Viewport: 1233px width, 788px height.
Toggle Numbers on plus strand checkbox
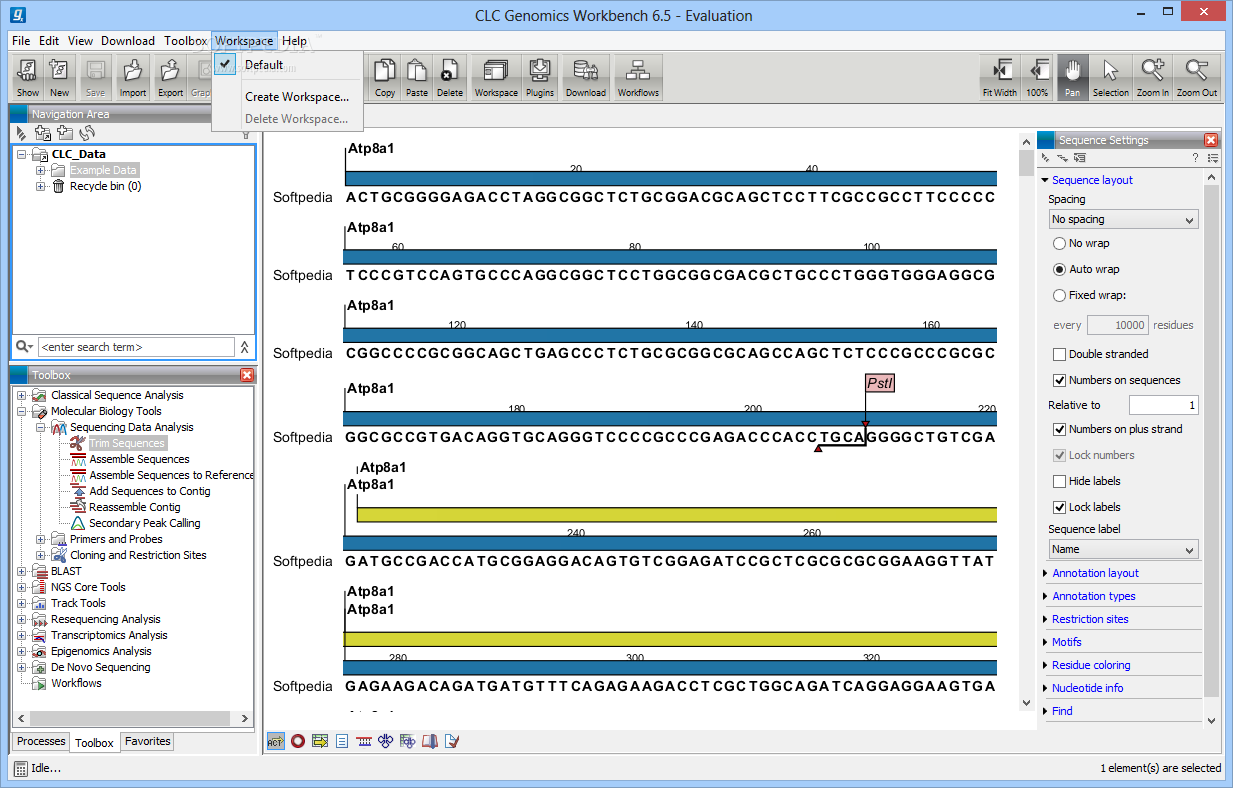(x=1059, y=429)
